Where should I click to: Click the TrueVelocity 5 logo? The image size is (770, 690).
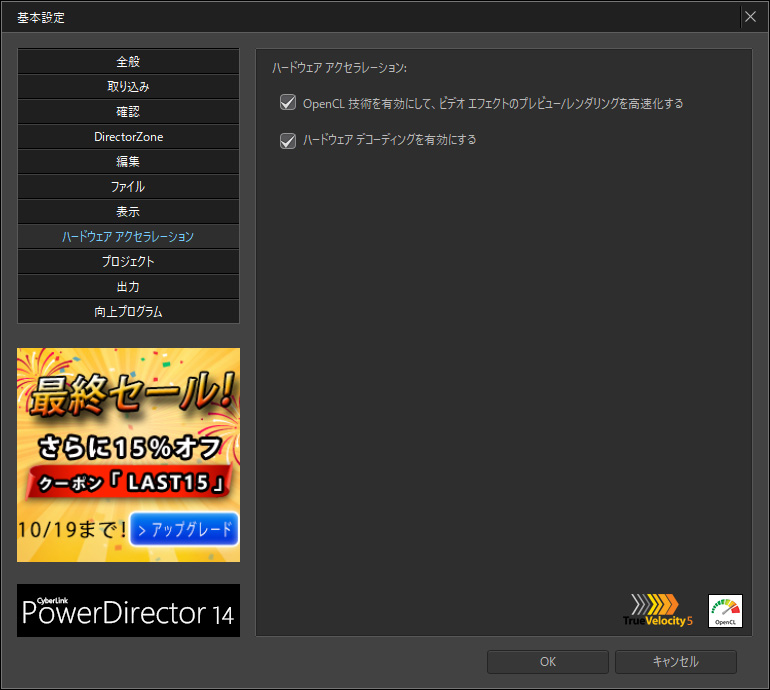pos(658,610)
